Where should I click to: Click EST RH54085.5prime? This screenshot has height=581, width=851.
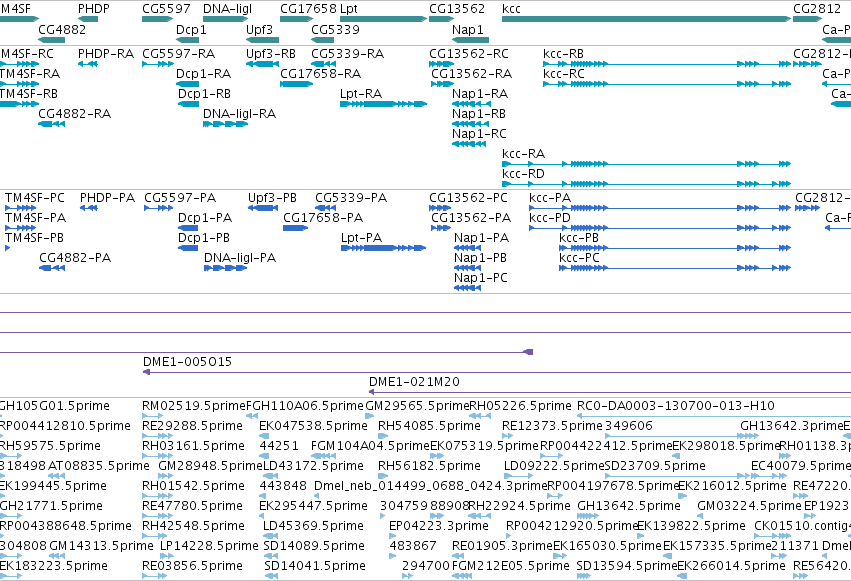[x=383, y=436]
